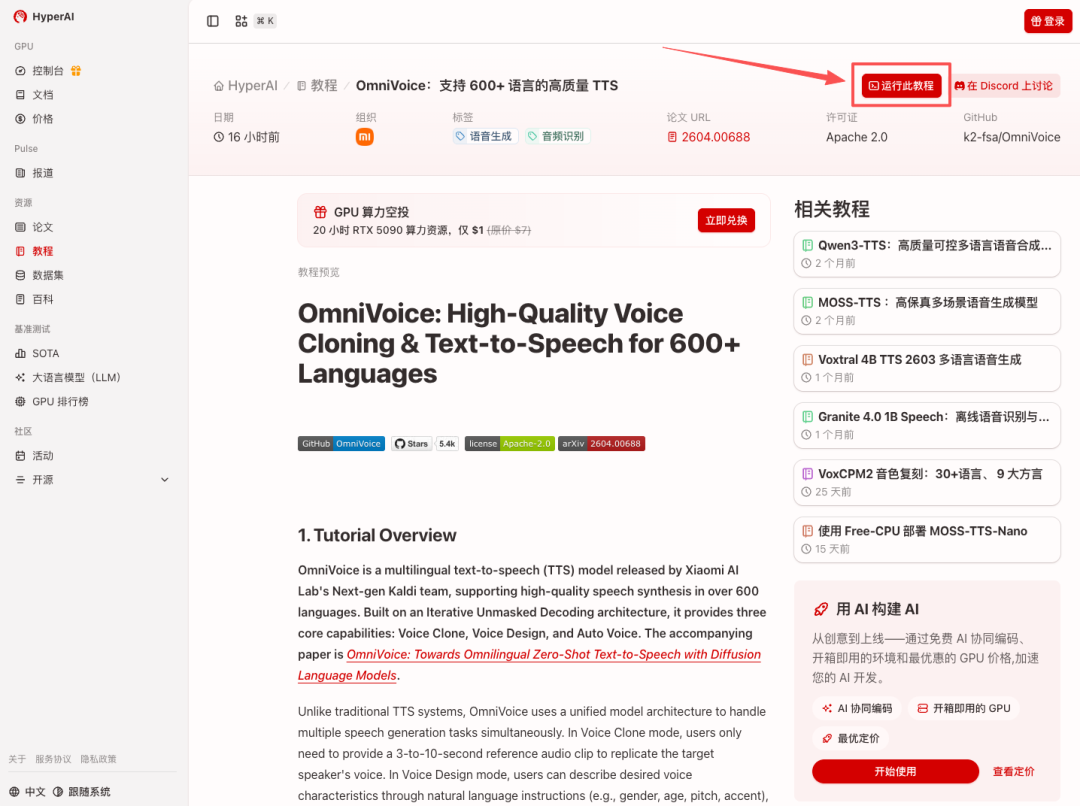Image resolution: width=1080 pixels, height=806 pixels.
Task: Open 控制台 in the sidebar
Action: point(48,71)
